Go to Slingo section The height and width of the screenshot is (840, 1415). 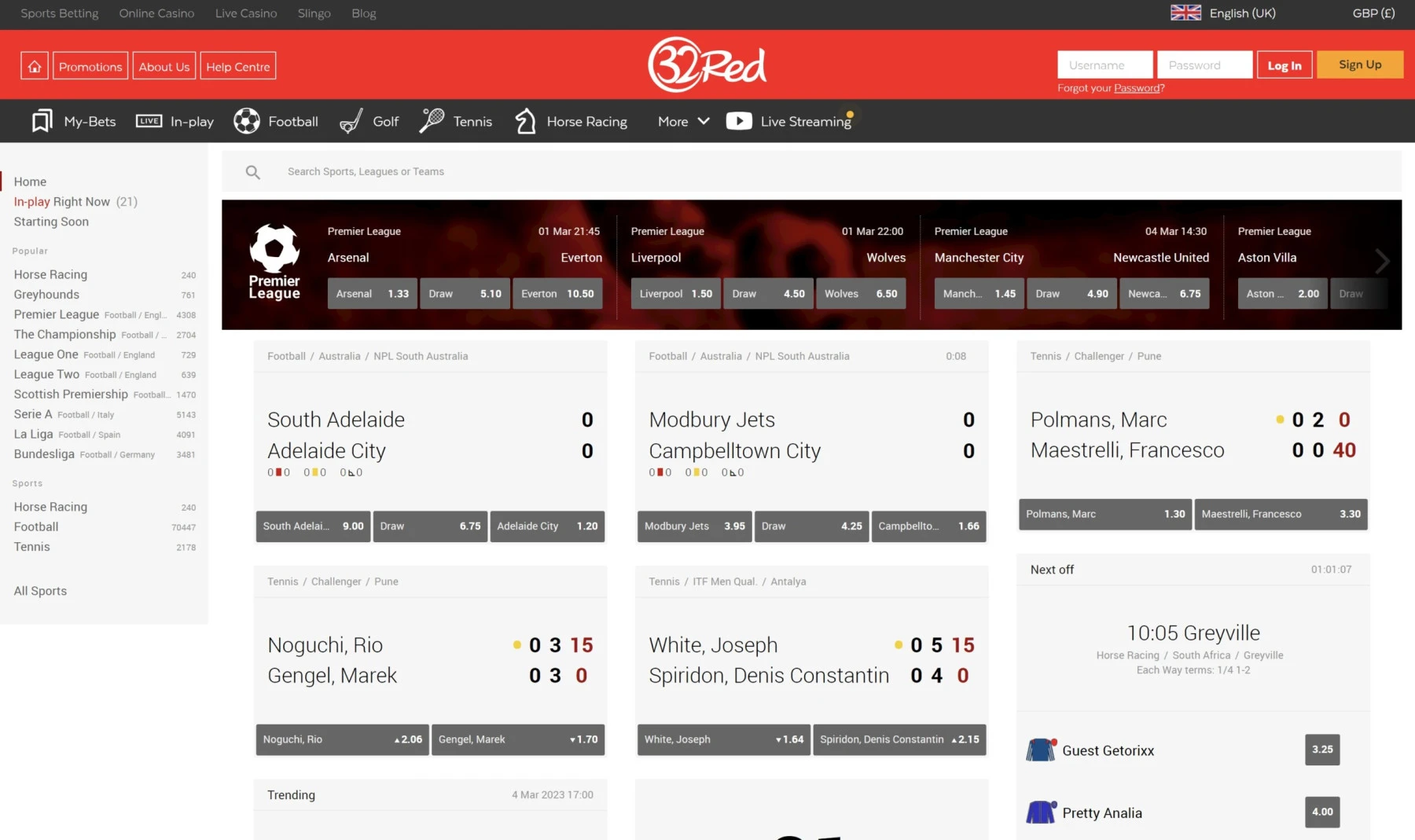[x=314, y=13]
